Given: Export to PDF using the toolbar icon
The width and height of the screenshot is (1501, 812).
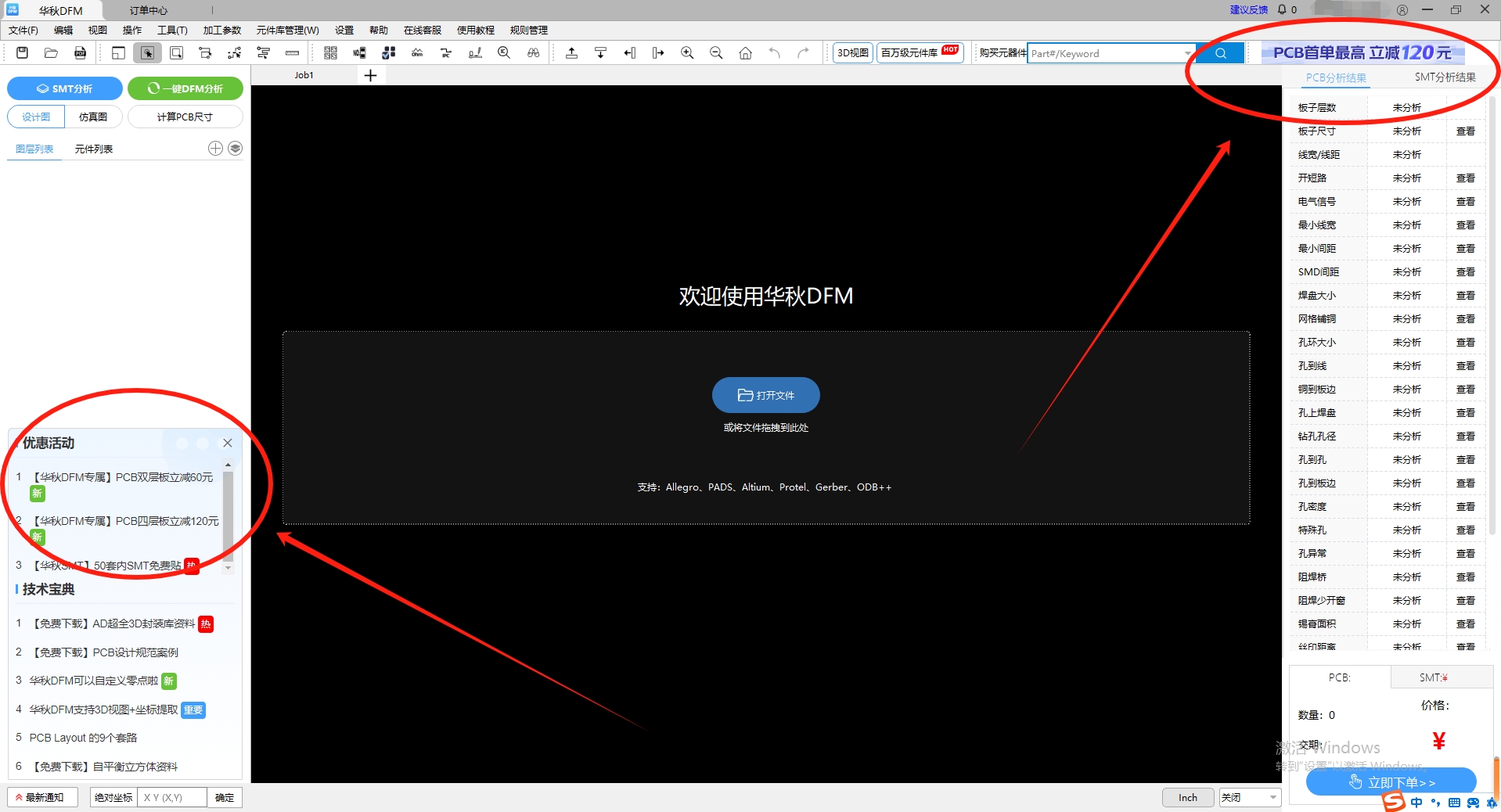Looking at the screenshot, I should tap(80, 52).
